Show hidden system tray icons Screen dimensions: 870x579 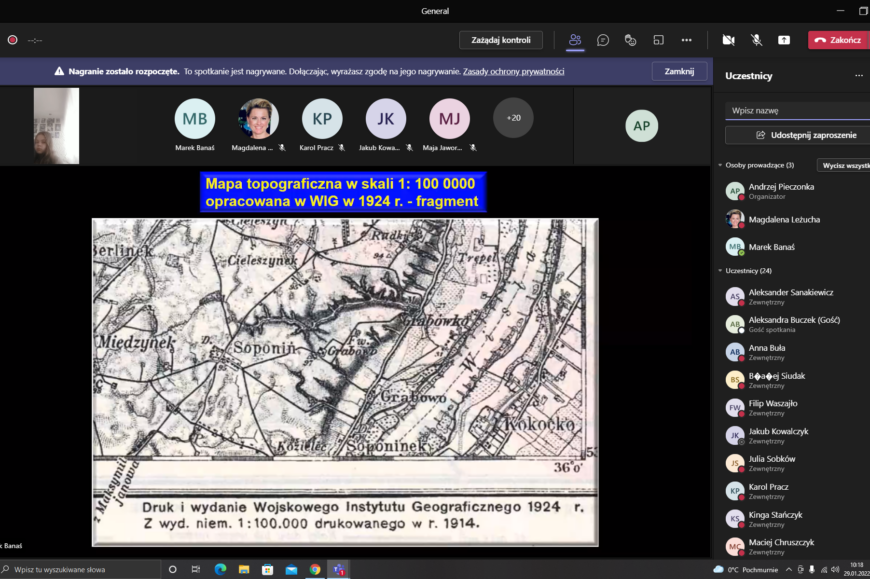788,570
